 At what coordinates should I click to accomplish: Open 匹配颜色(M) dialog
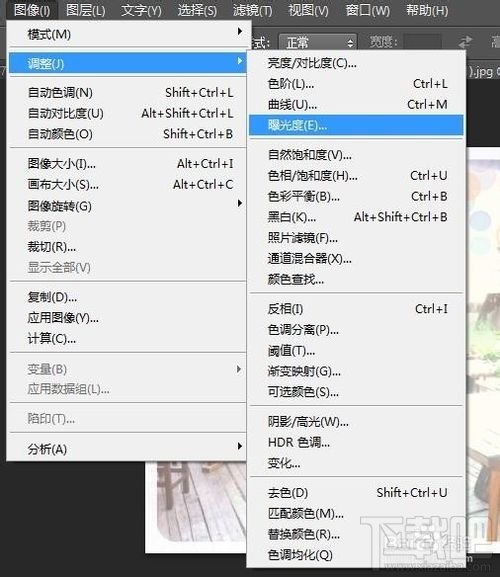(x=356, y=513)
